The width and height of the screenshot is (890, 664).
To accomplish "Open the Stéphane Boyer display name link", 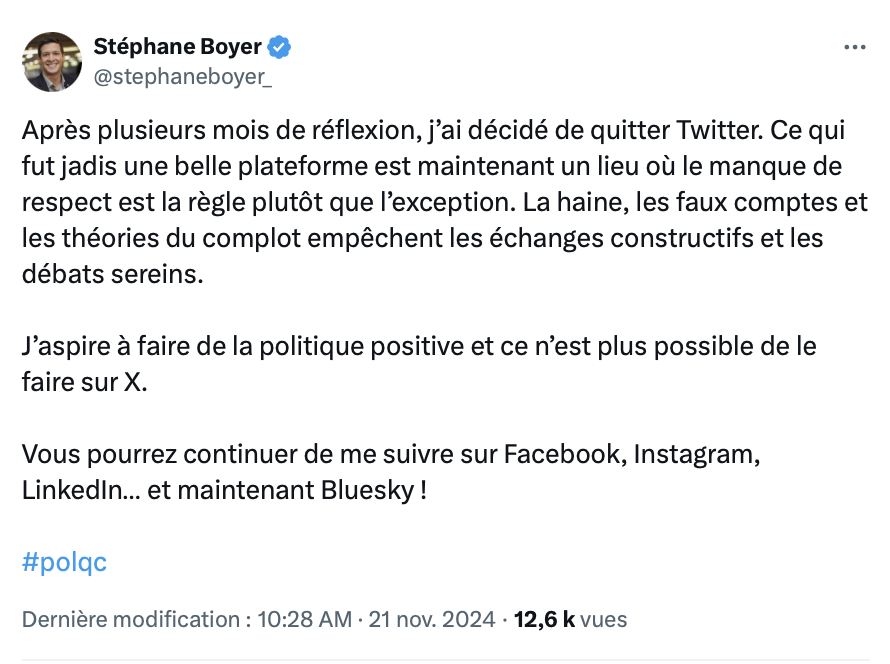I will [178, 47].
